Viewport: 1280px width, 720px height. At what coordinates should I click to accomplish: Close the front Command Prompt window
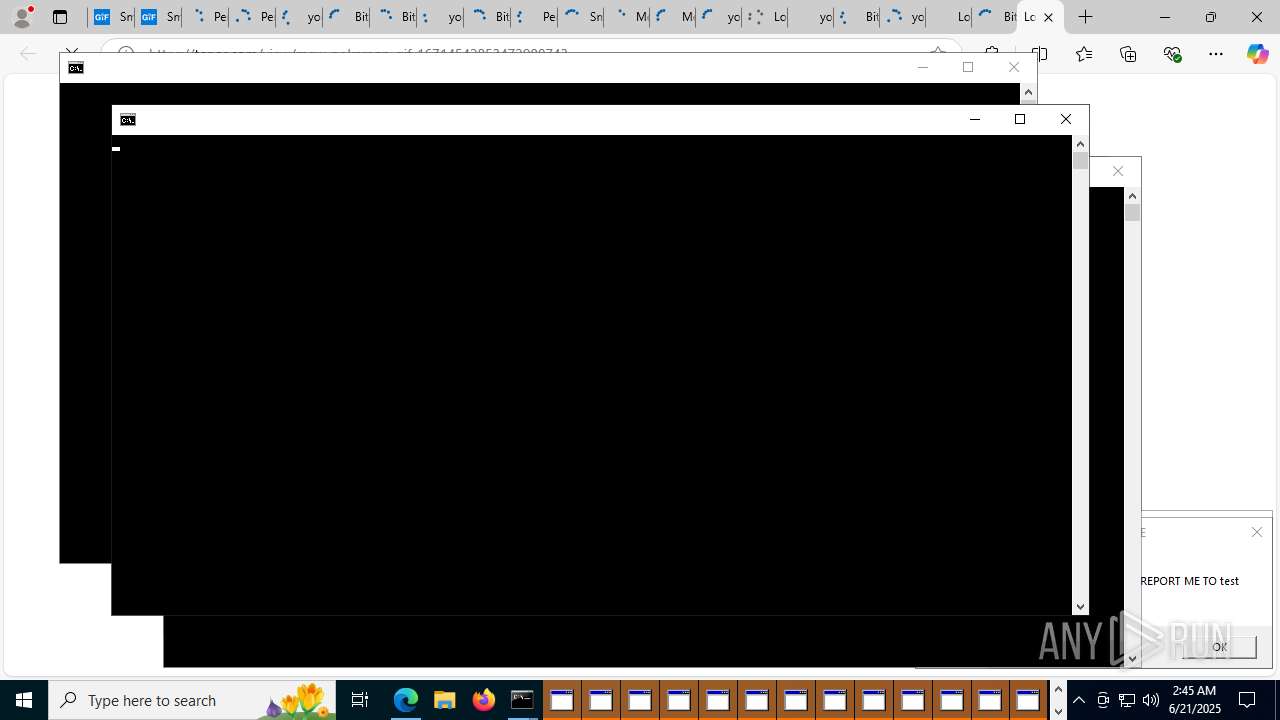click(x=1066, y=120)
